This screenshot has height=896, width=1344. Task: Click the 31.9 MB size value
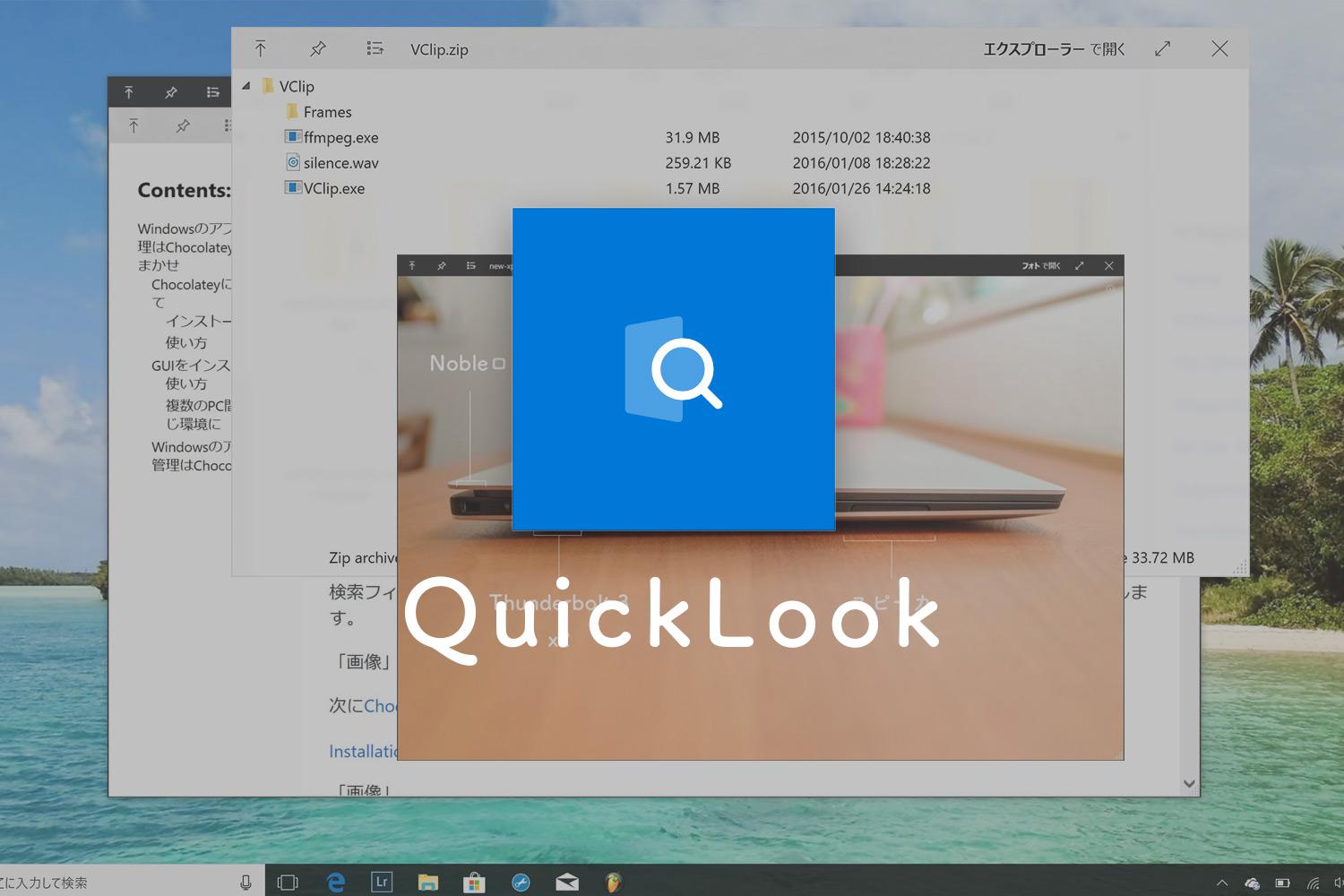693,137
